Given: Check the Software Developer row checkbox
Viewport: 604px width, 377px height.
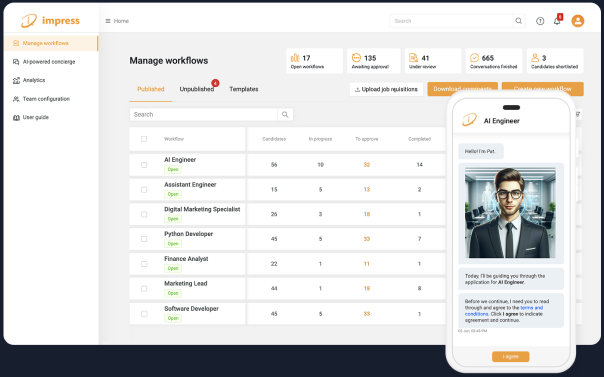Looking at the screenshot, I should 144,314.
